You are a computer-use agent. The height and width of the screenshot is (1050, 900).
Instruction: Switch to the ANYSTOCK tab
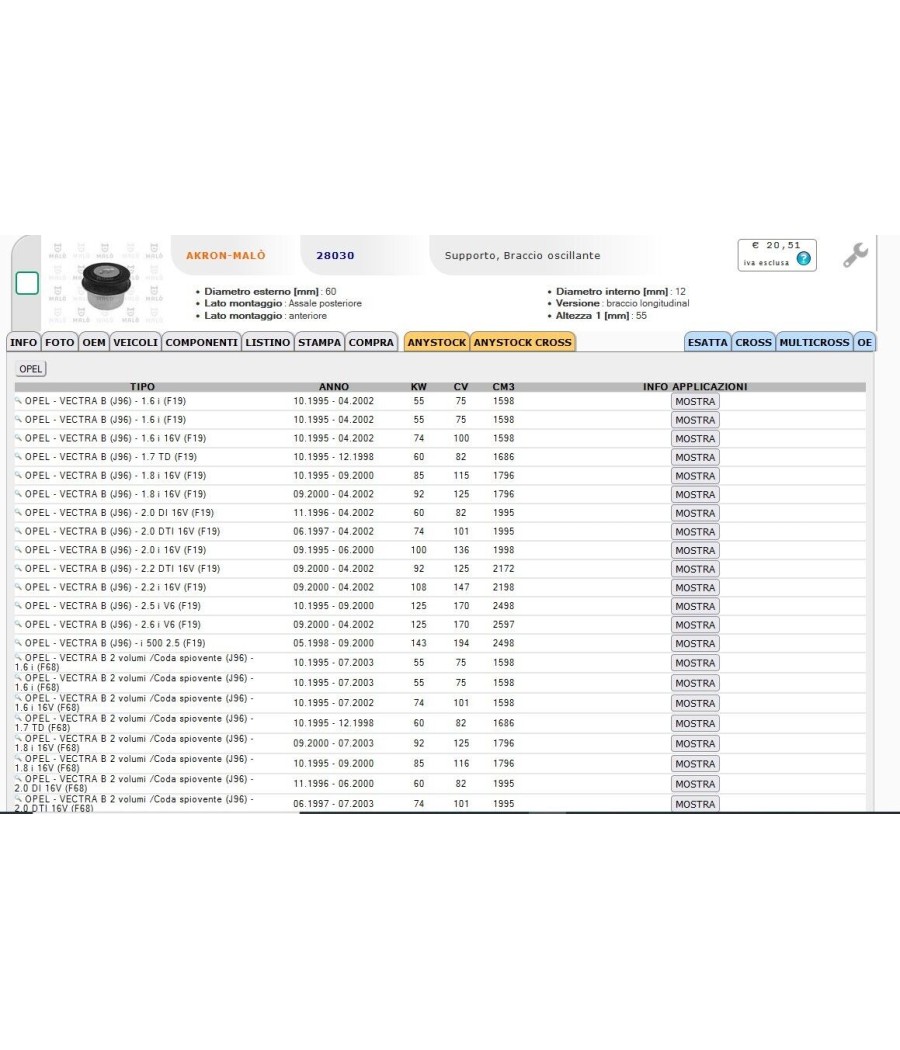437,342
